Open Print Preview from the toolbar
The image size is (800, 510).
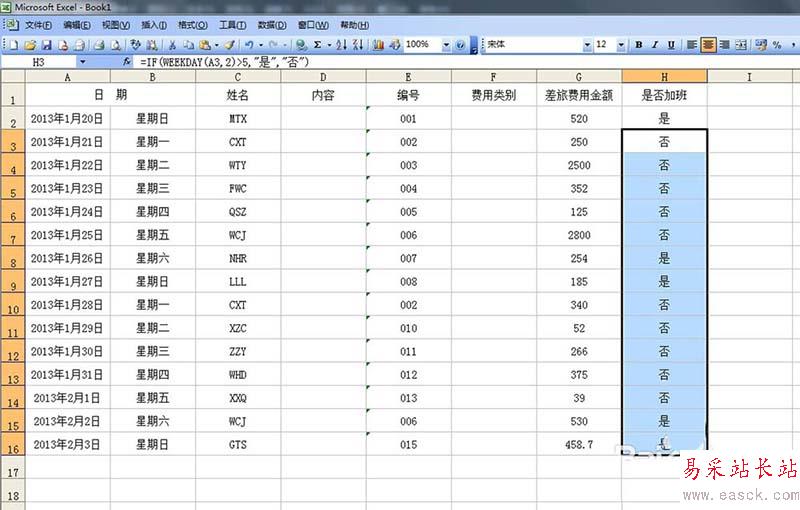point(116,45)
